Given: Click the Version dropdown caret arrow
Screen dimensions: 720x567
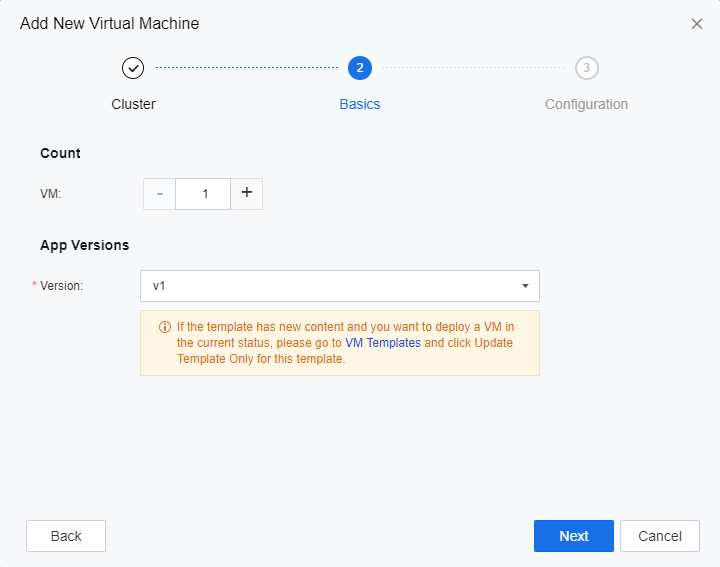Looking at the screenshot, I should [x=525, y=286].
